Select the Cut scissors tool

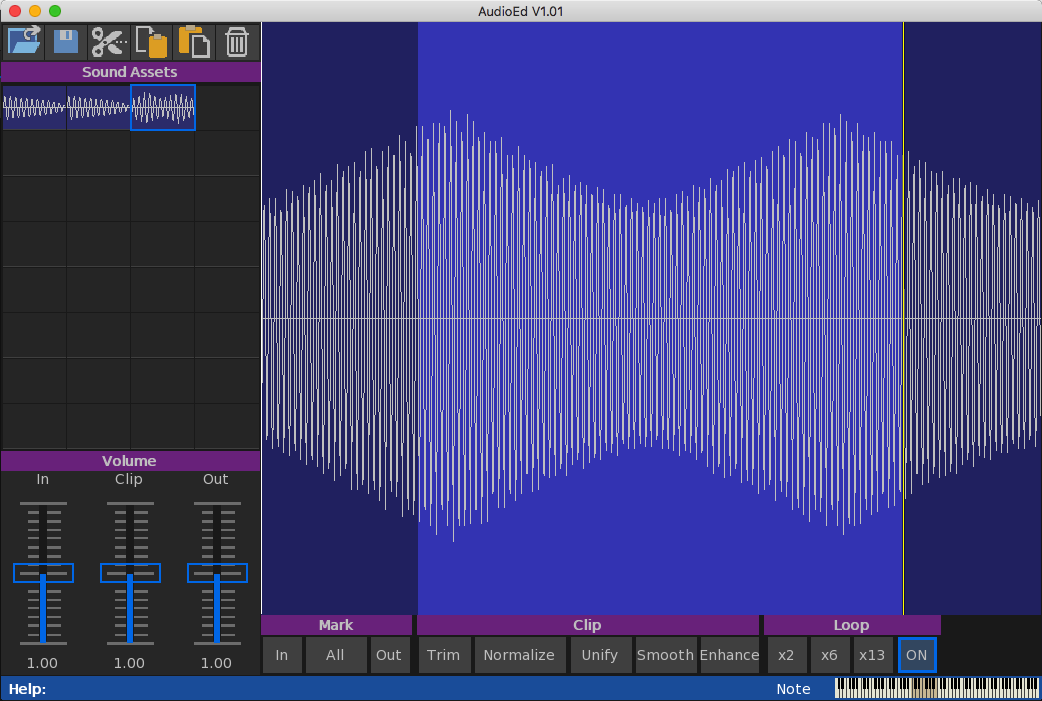tap(108, 42)
